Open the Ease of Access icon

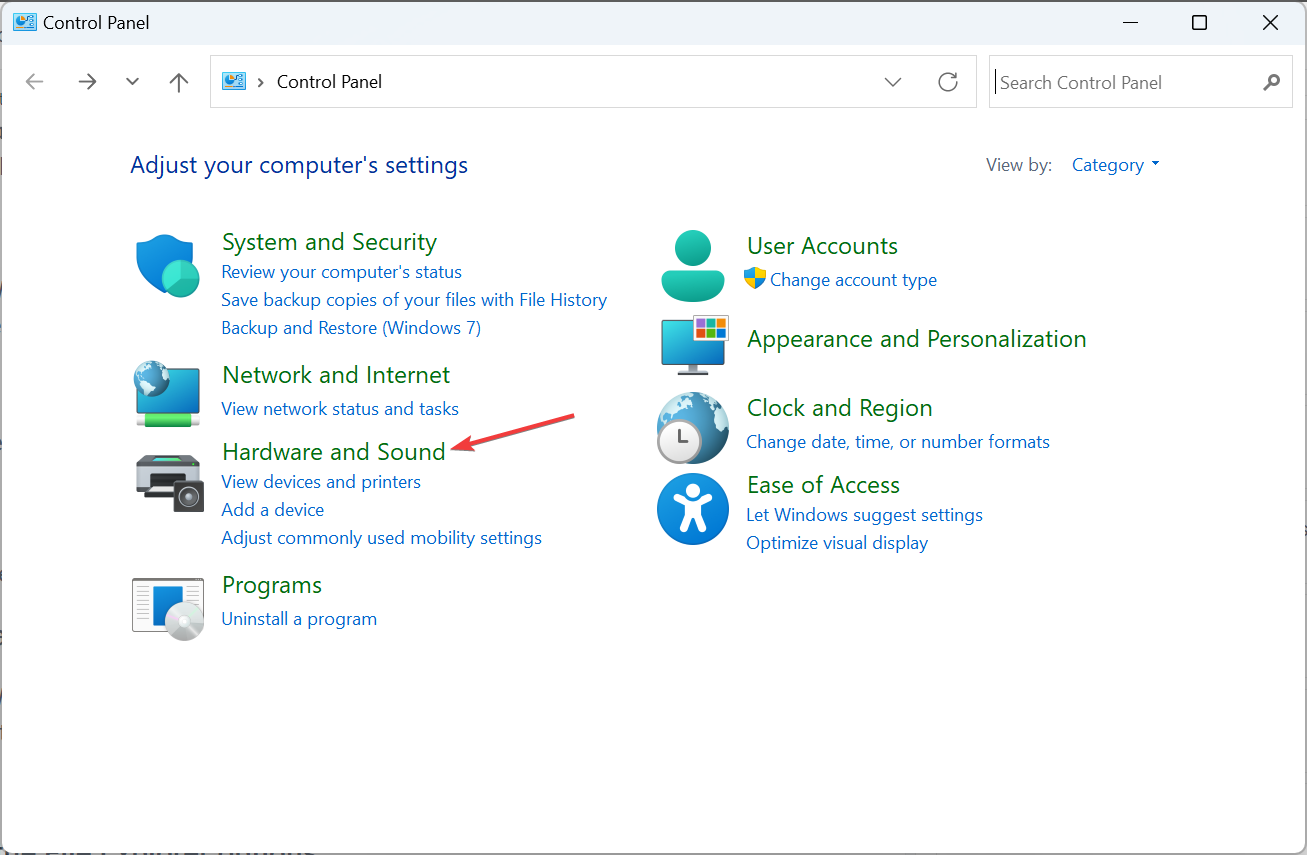click(x=693, y=509)
